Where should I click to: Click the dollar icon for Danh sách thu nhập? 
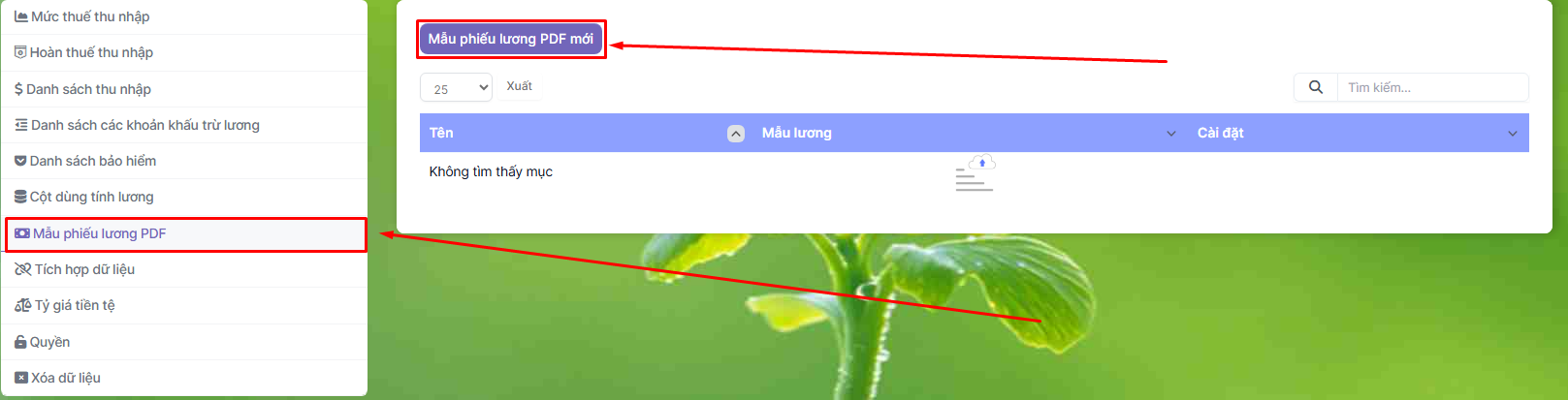click(x=18, y=89)
